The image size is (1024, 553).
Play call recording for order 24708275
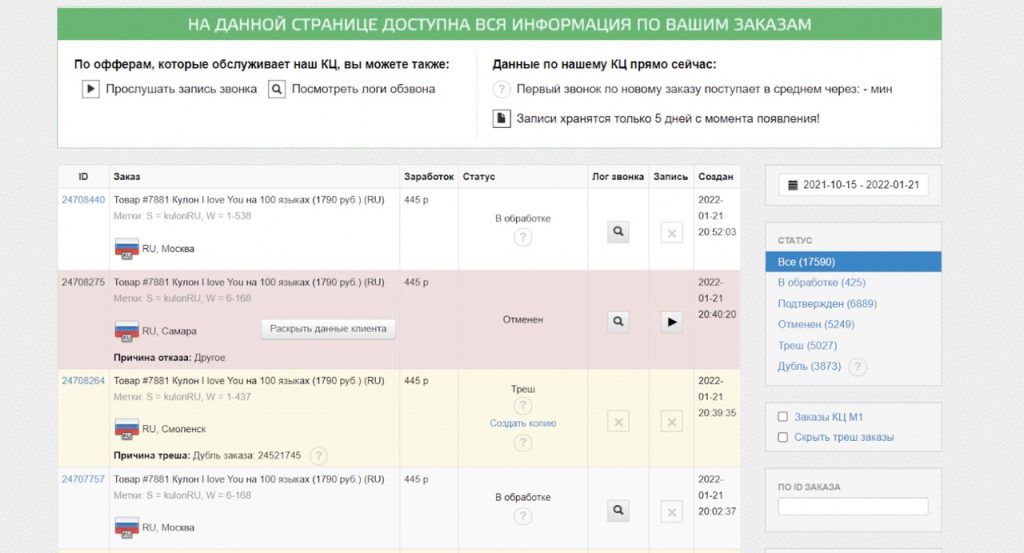671,322
